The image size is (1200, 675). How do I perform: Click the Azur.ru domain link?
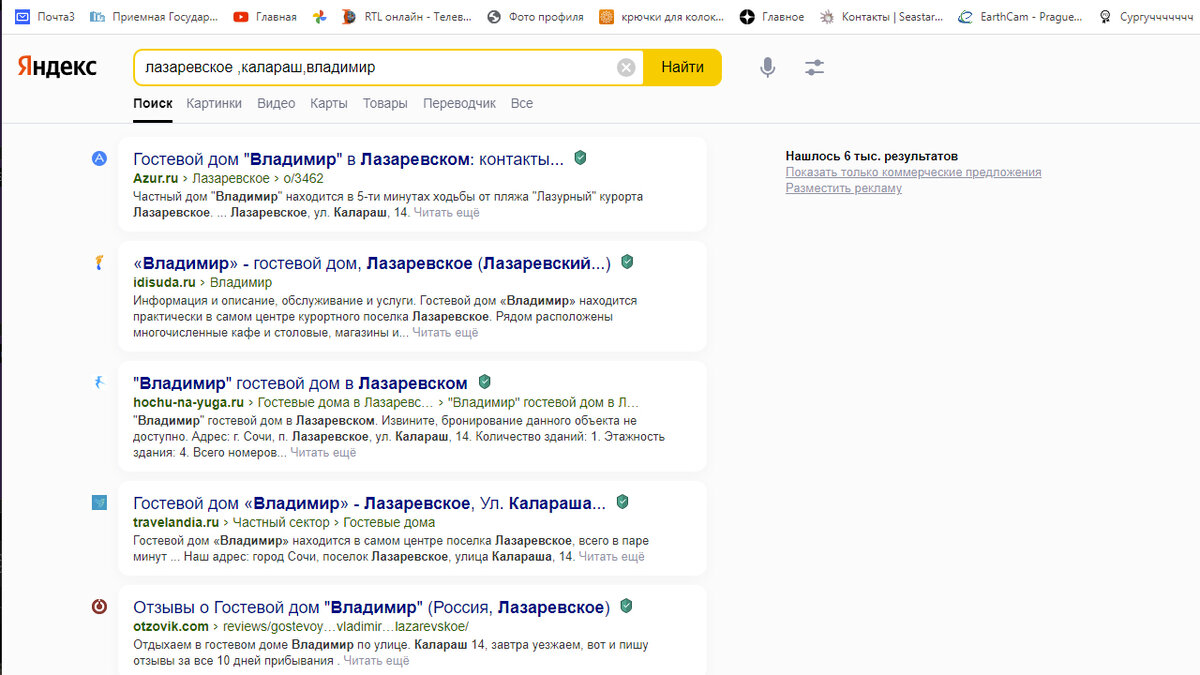pos(155,178)
